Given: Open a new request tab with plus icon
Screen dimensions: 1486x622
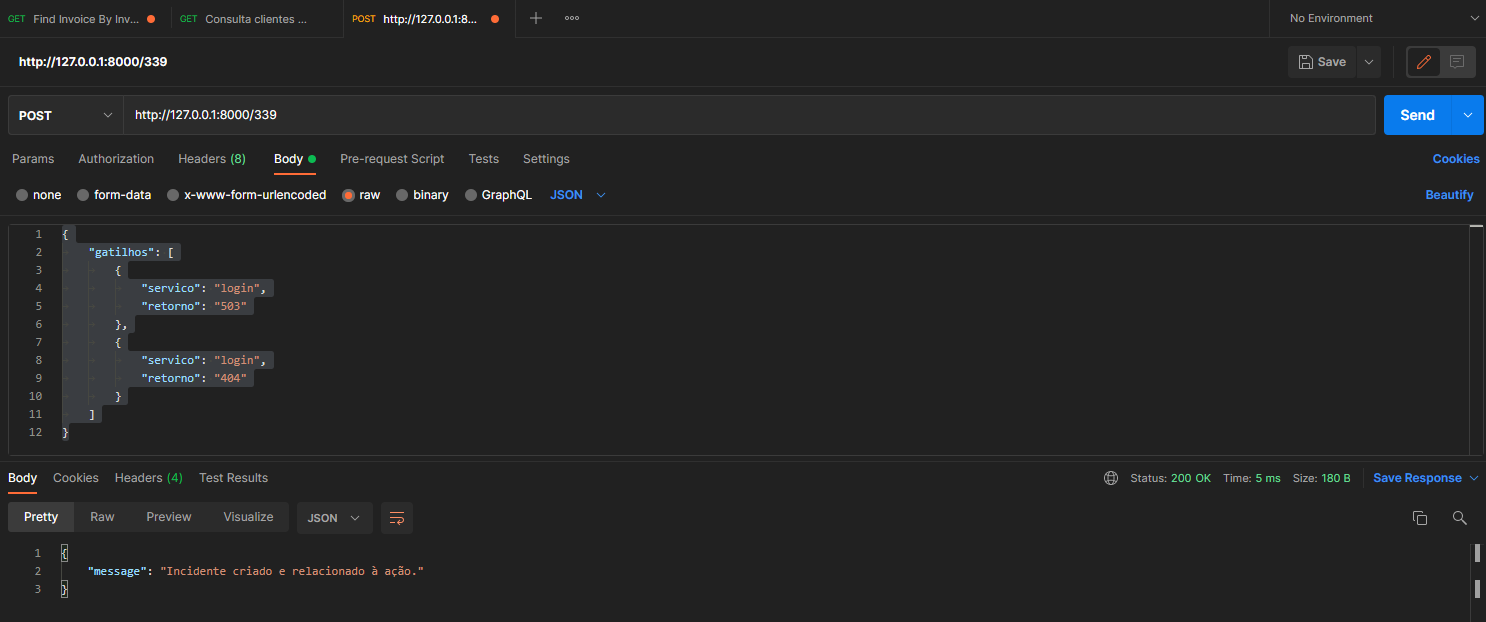Looking at the screenshot, I should coord(536,18).
